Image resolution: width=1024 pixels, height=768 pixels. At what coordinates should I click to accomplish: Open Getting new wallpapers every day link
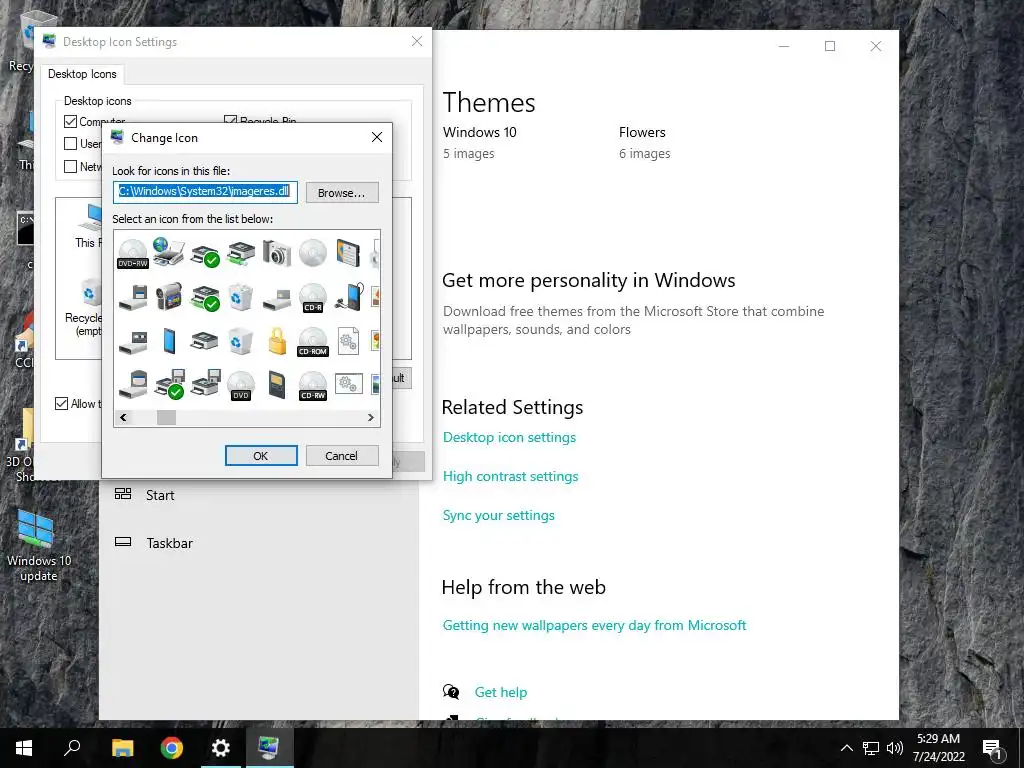(x=594, y=625)
